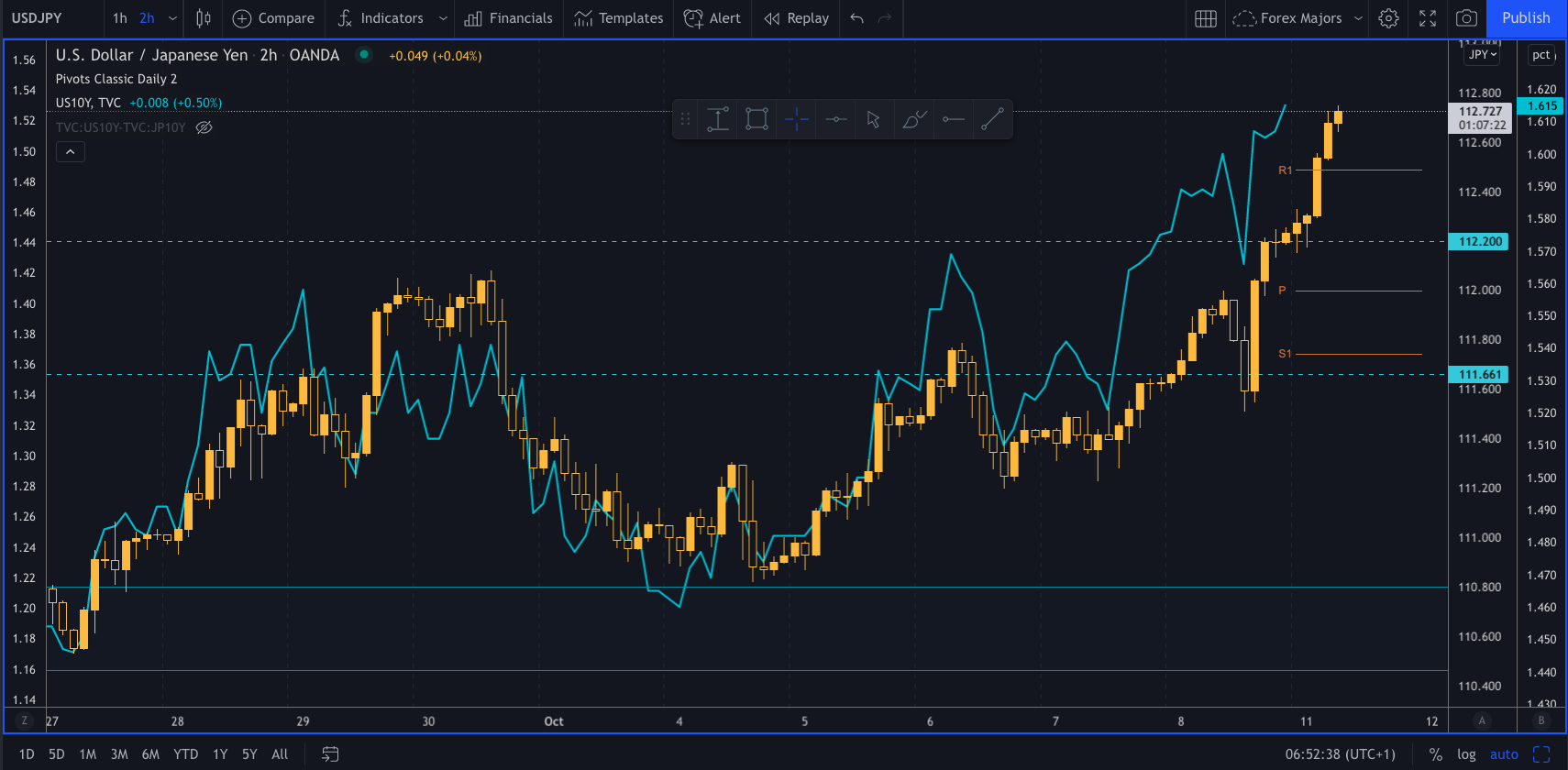The image size is (1568, 770).
Task: Expand the indicators favorites dropdown arrow
Action: coord(443,18)
